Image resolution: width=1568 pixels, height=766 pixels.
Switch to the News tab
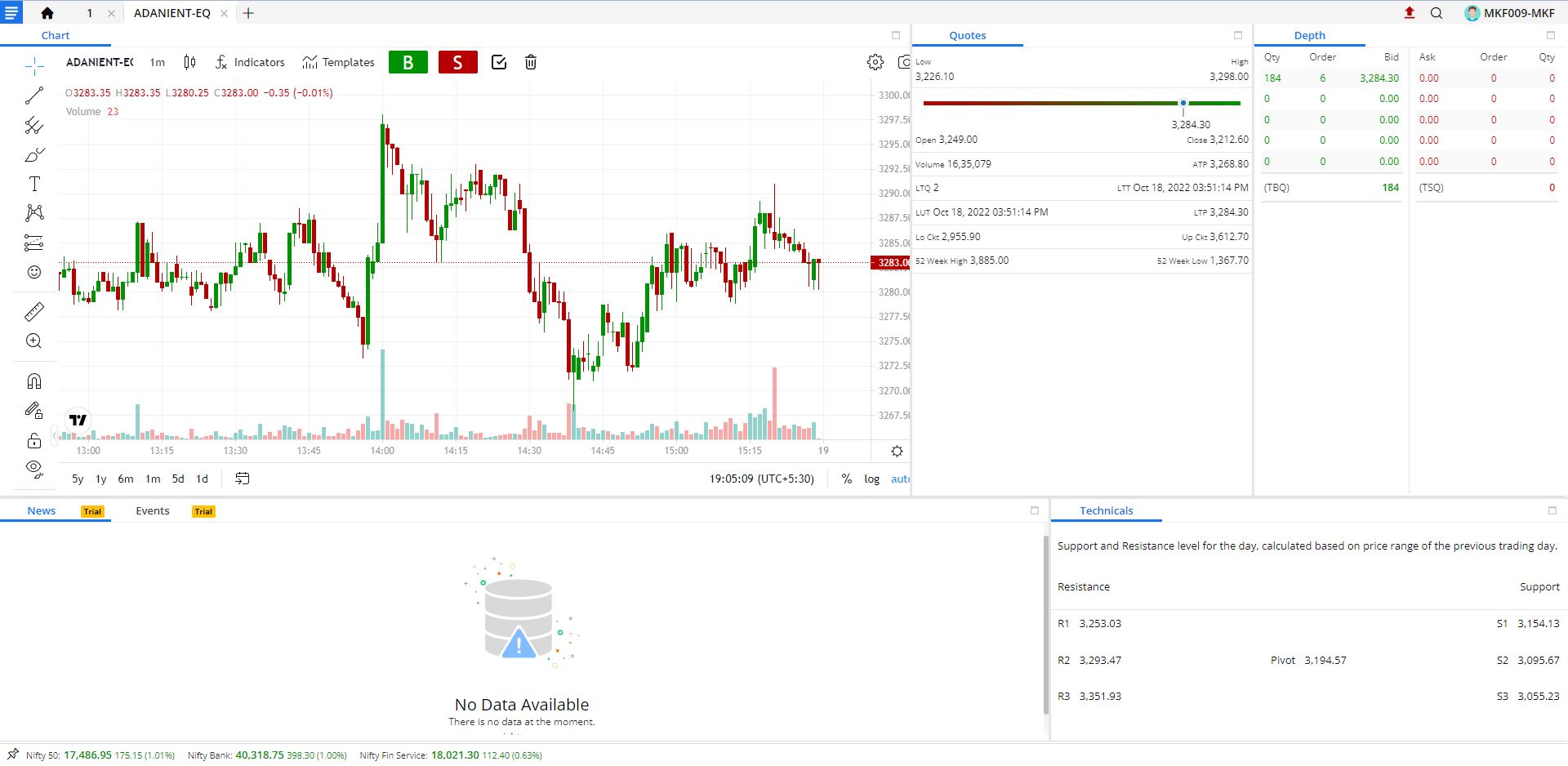tap(42, 510)
